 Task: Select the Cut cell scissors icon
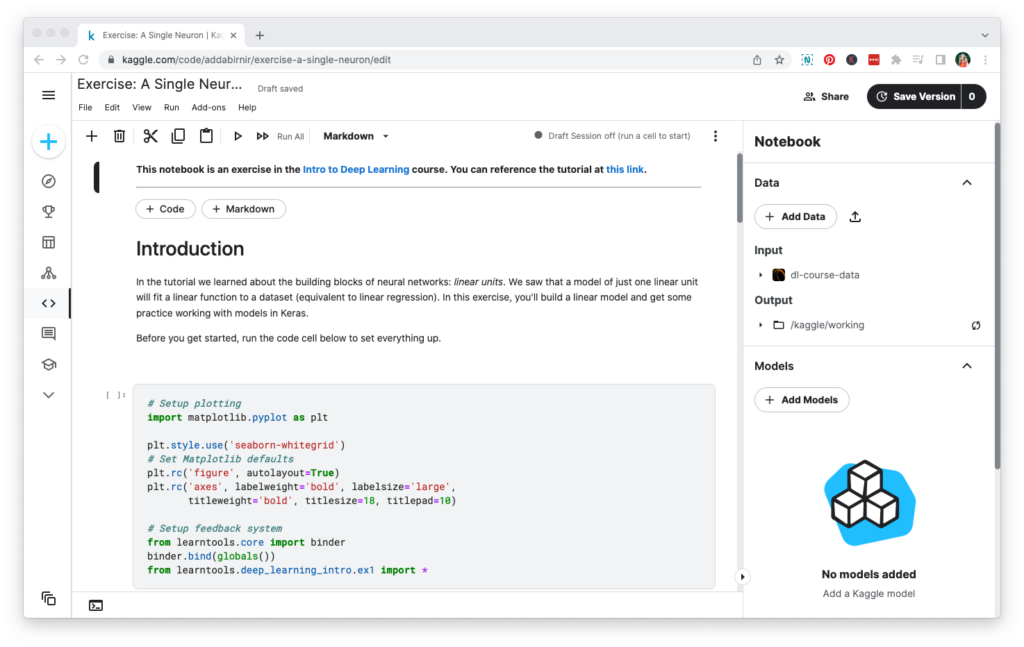pos(149,135)
